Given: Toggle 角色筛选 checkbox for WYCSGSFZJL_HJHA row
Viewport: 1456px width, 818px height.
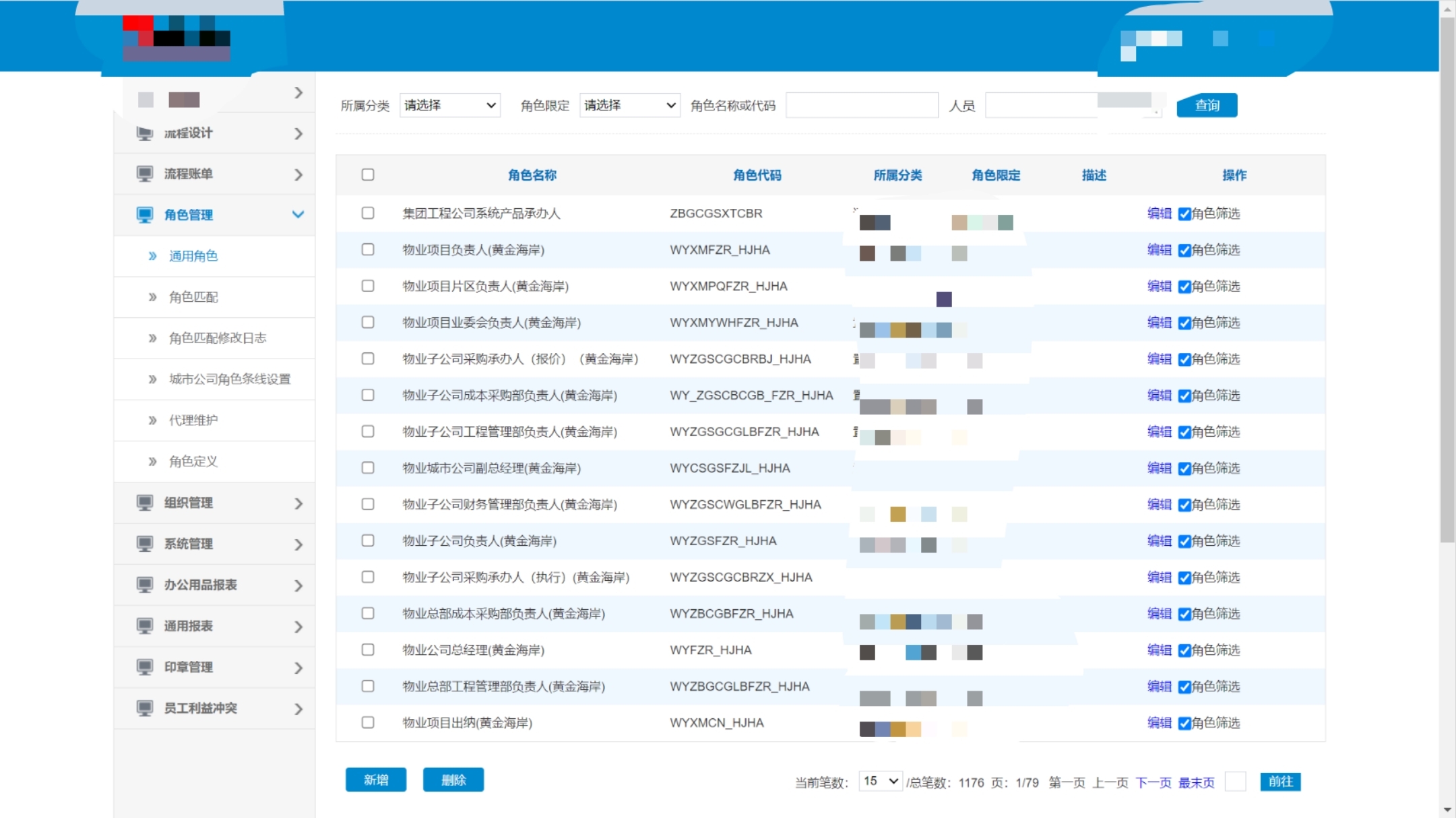Looking at the screenshot, I should click(x=1184, y=469).
